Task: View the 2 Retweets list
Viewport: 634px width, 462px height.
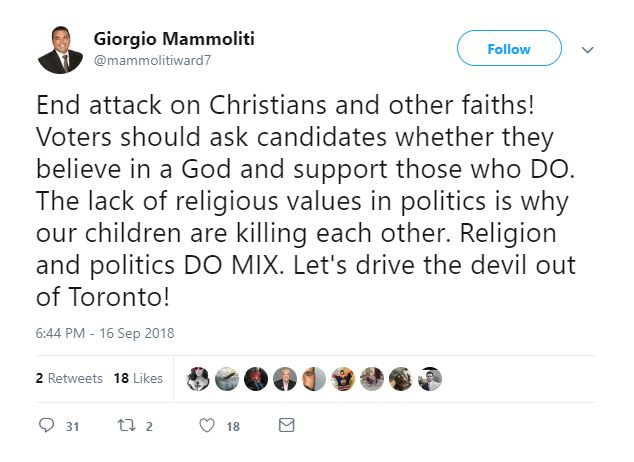Action: pos(68,379)
